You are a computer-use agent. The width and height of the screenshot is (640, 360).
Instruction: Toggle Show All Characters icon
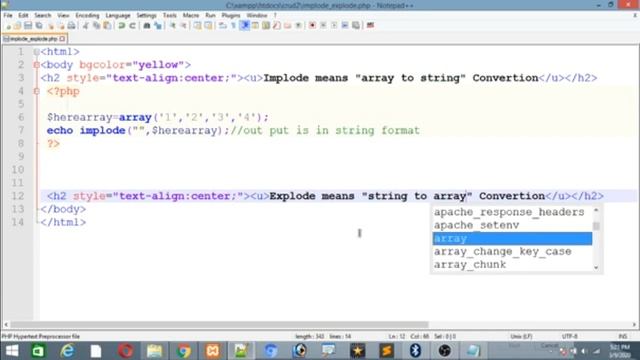(x=233, y=26)
